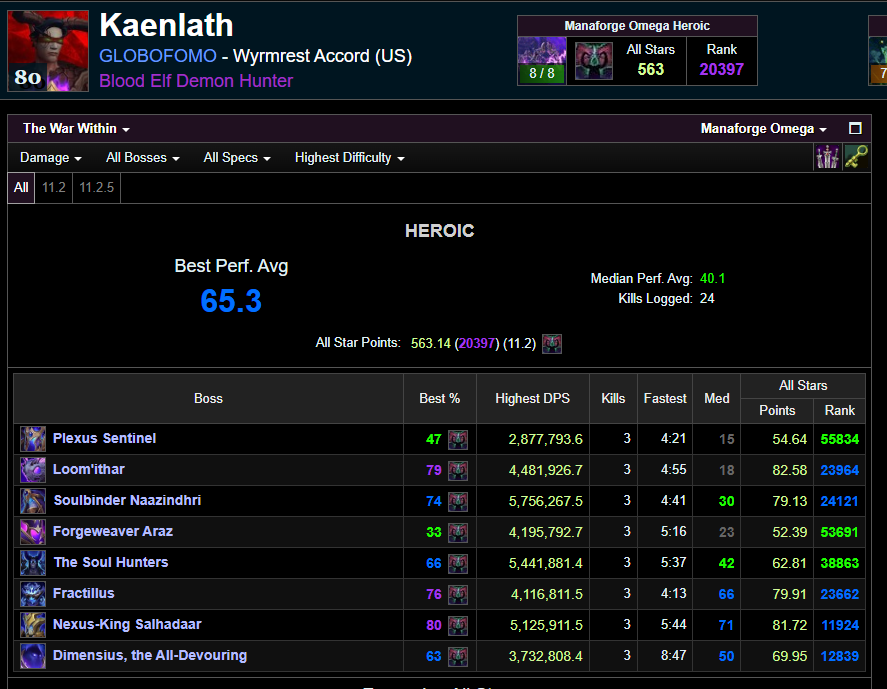
Task: Click the Demon Hunter spec icon in header
Action: pyautogui.click(x=593, y=61)
